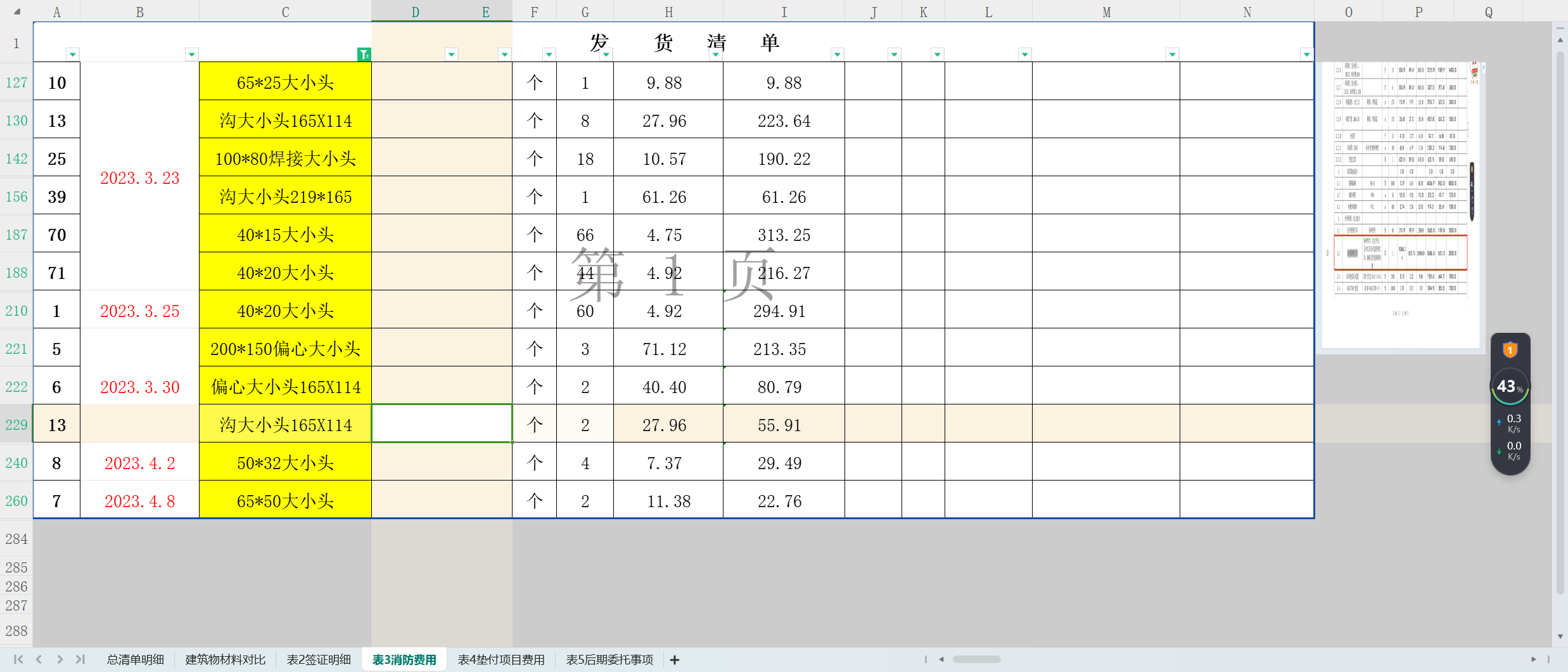Click the 43% memory usage circle
The image size is (1568, 672).
(x=1510, y=386)
